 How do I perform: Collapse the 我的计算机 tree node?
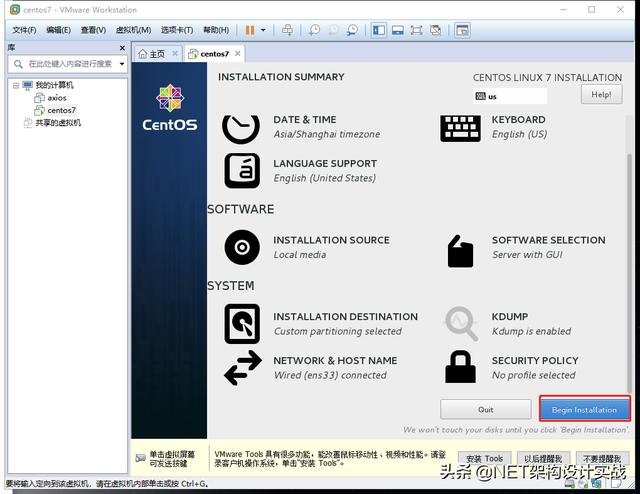point(16,86)
